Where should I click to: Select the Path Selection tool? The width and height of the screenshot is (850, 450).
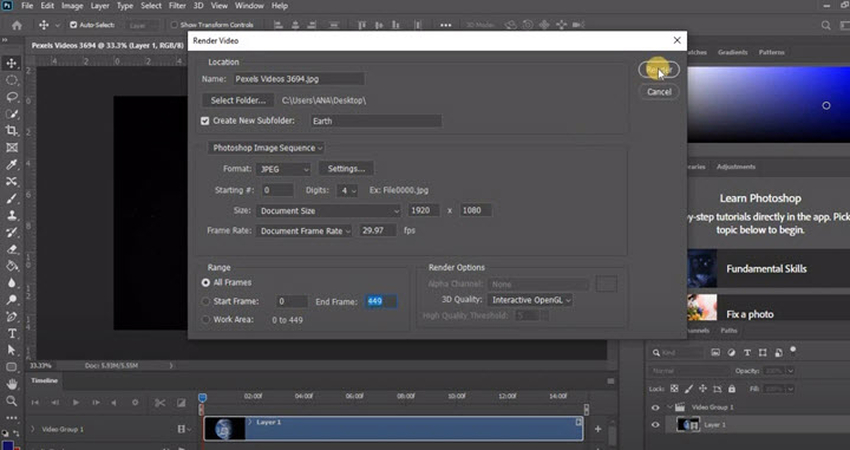[x=11, y=350]
